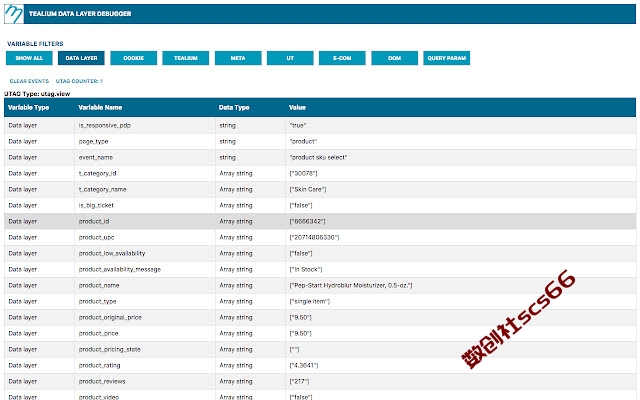This screenshot has height=400, width=640.
Task: Select the event_name variable name
Action: pos(96,158)
